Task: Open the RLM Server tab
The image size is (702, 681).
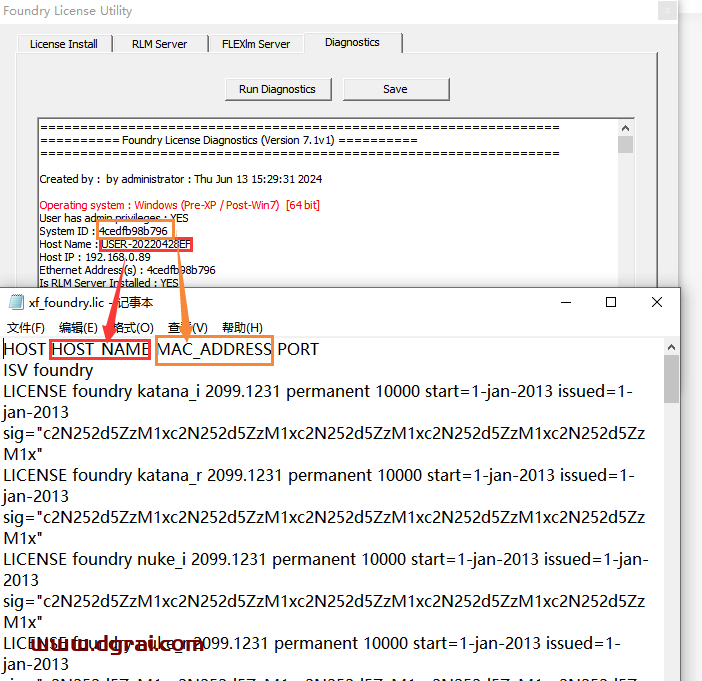Action: (x=159, y=44)
